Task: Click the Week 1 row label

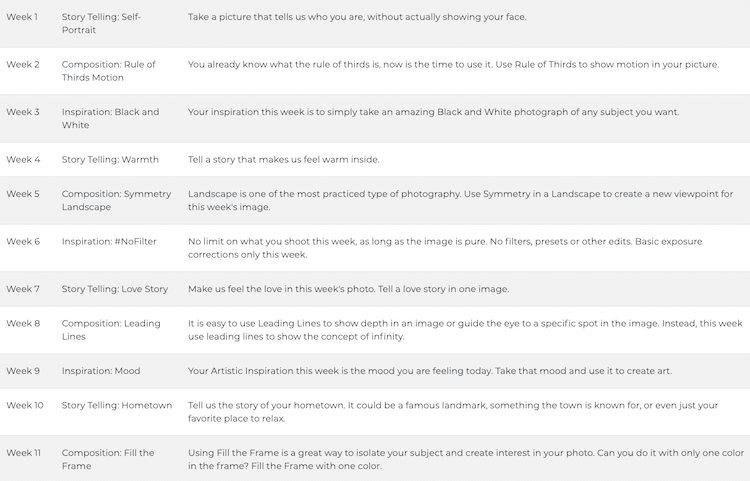Action: pyautogui.click(x=23, y=17)
